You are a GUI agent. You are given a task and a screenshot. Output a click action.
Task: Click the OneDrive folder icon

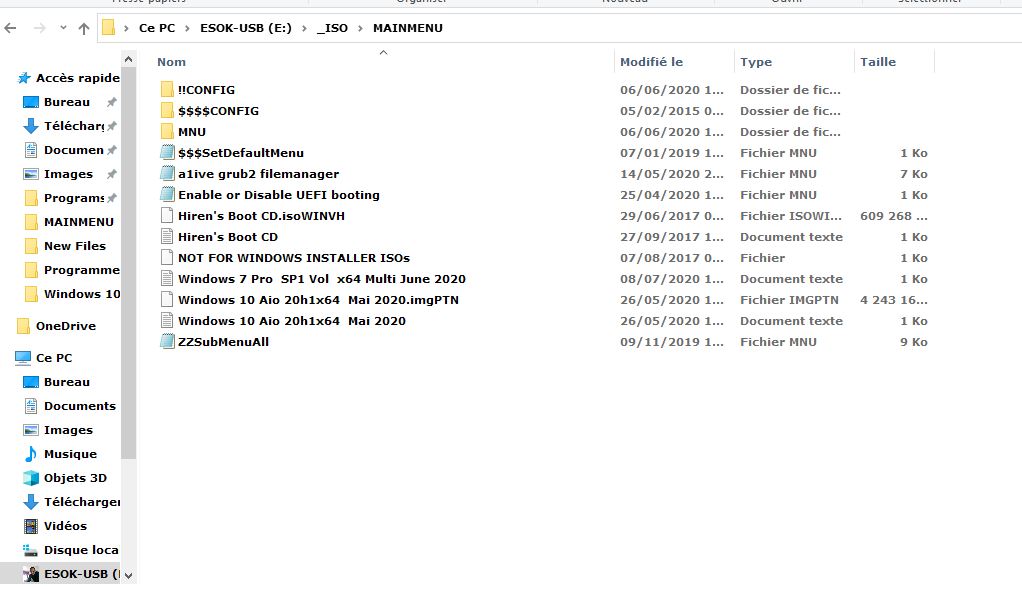(x=23, y=326)
